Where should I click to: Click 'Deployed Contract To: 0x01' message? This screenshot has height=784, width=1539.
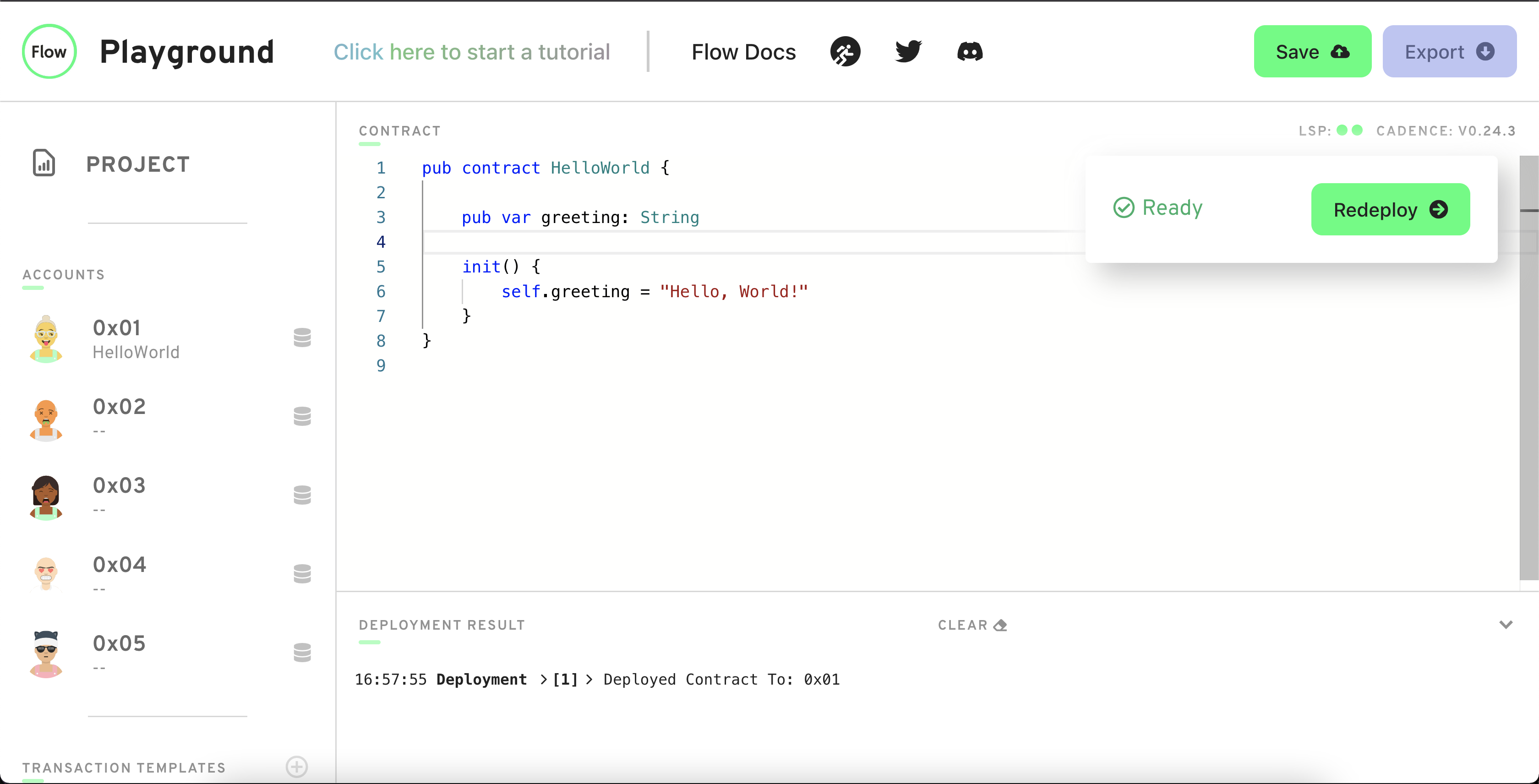(x=721, y=680)
